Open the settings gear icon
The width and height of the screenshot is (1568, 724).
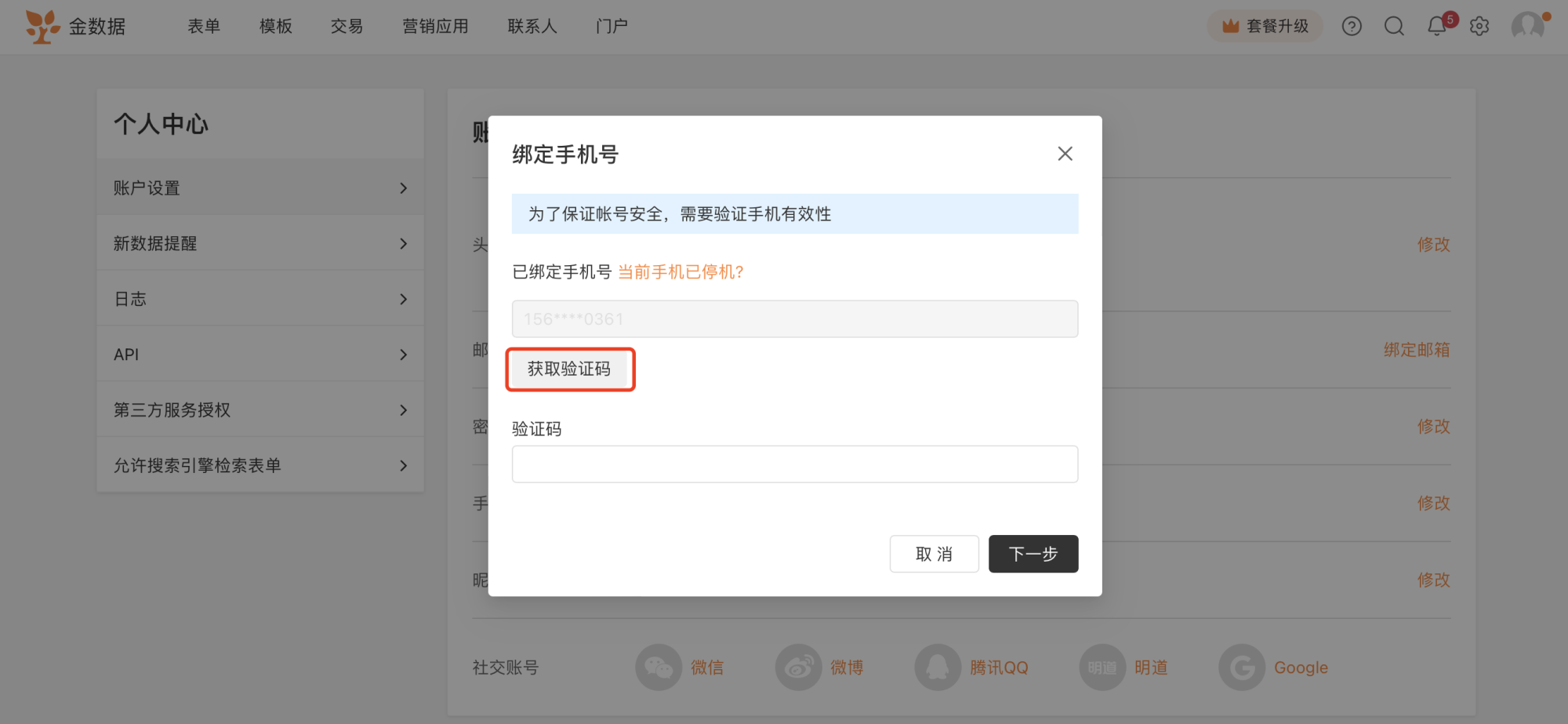coord(1479,27)
